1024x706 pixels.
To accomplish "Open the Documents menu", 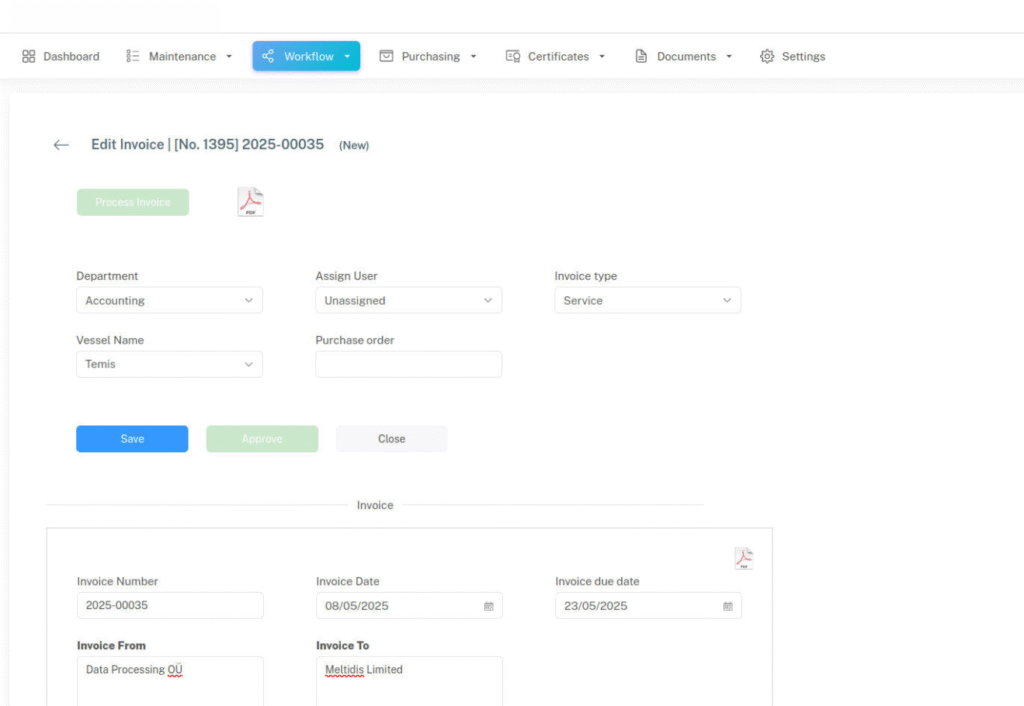I will coord(684,57).
